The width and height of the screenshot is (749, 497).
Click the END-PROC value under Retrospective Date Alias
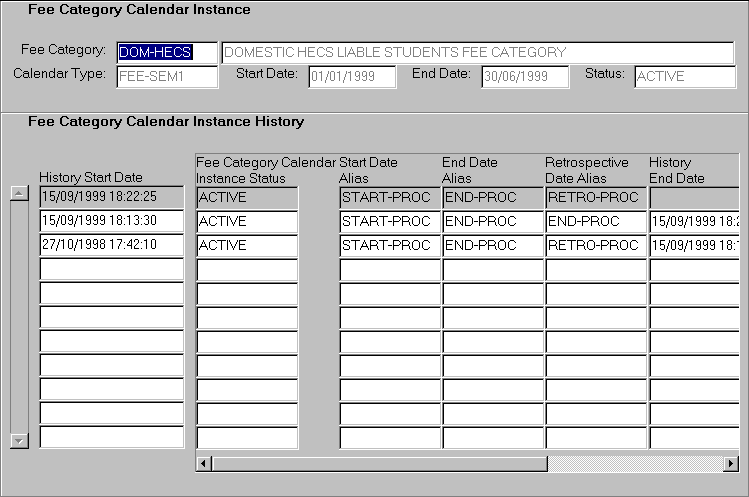[596, 221]
